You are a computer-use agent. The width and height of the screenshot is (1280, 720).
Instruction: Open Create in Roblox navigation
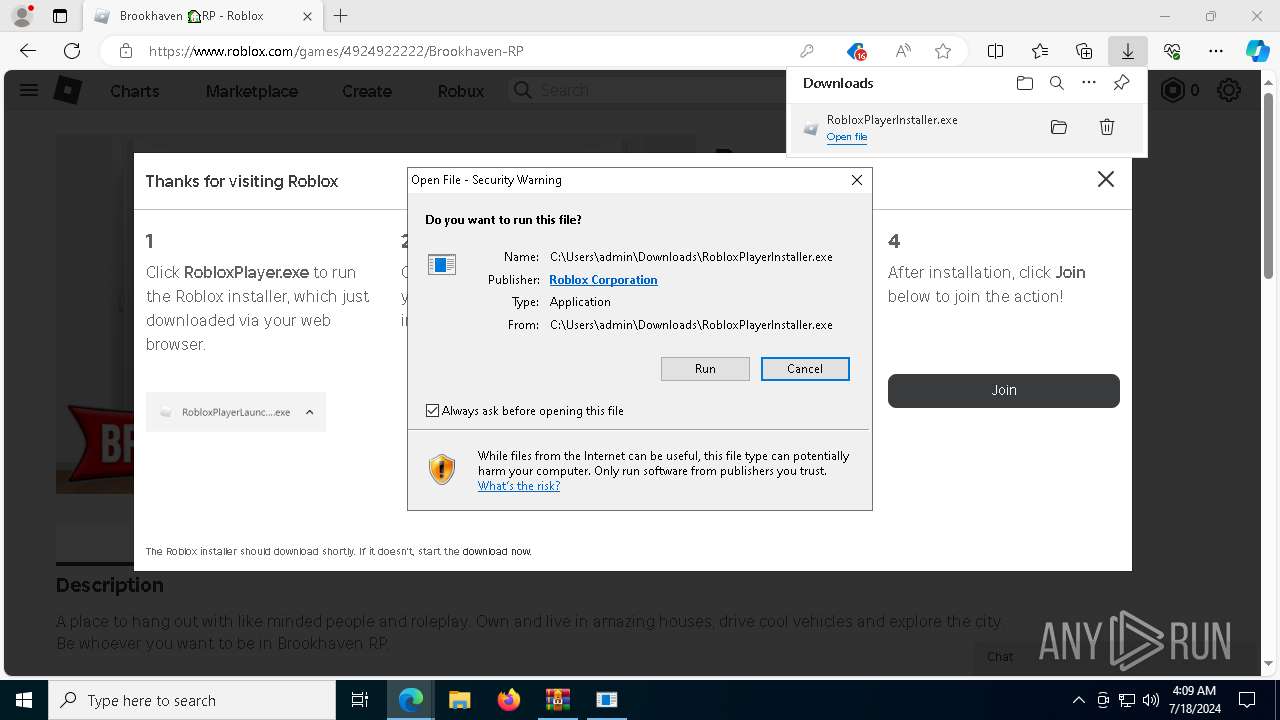pos(367,91)
